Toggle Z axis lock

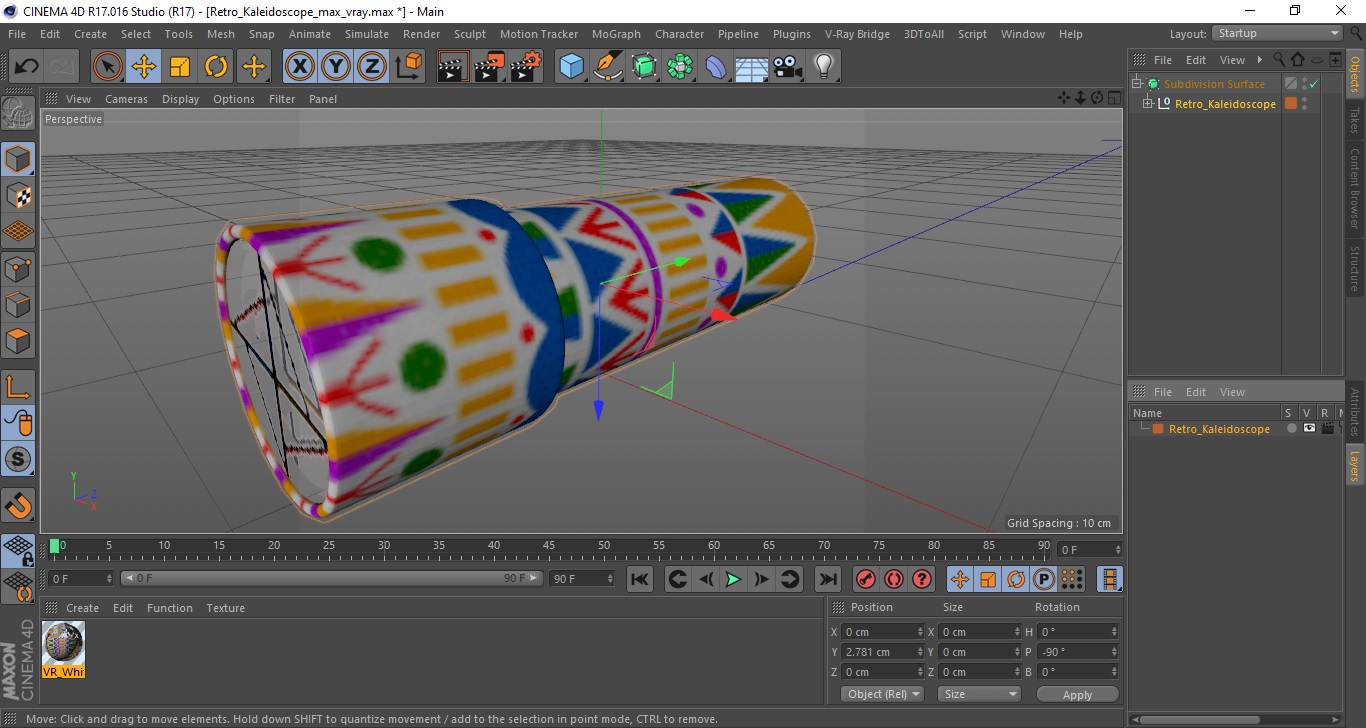click(372, 67)
